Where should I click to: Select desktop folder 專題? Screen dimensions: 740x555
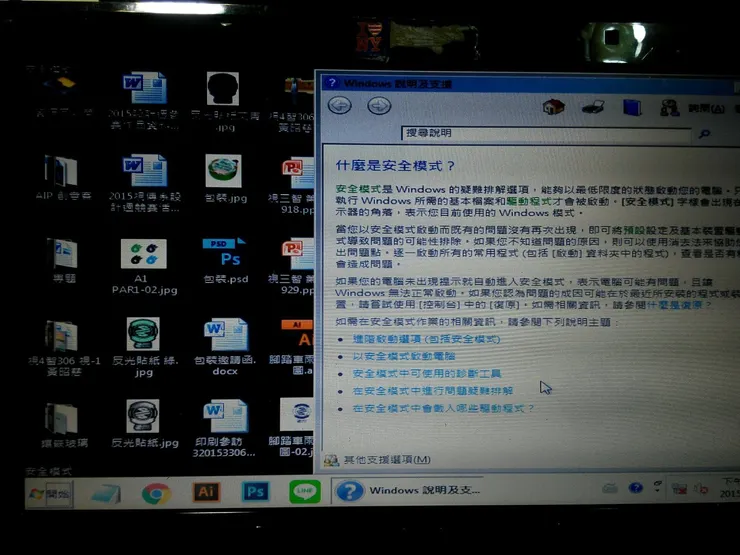click(x=63, y=261)
